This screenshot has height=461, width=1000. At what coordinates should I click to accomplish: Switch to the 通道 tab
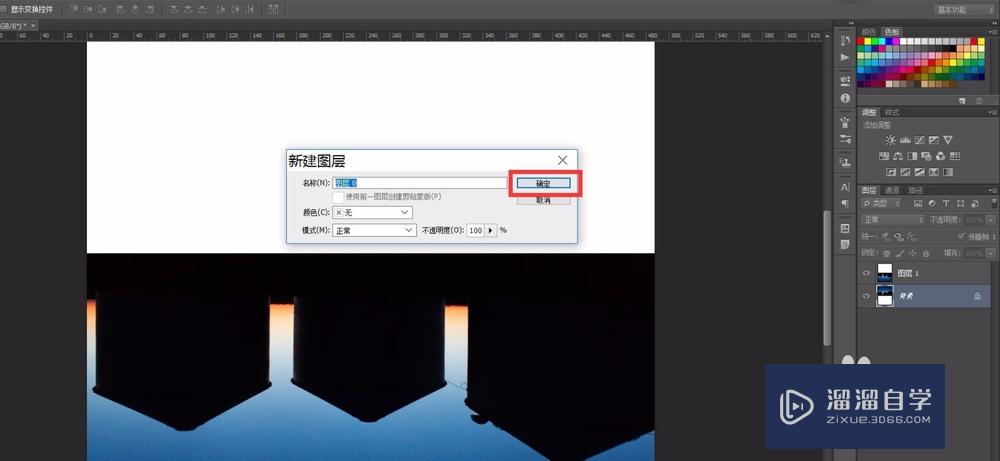(892, 190)
